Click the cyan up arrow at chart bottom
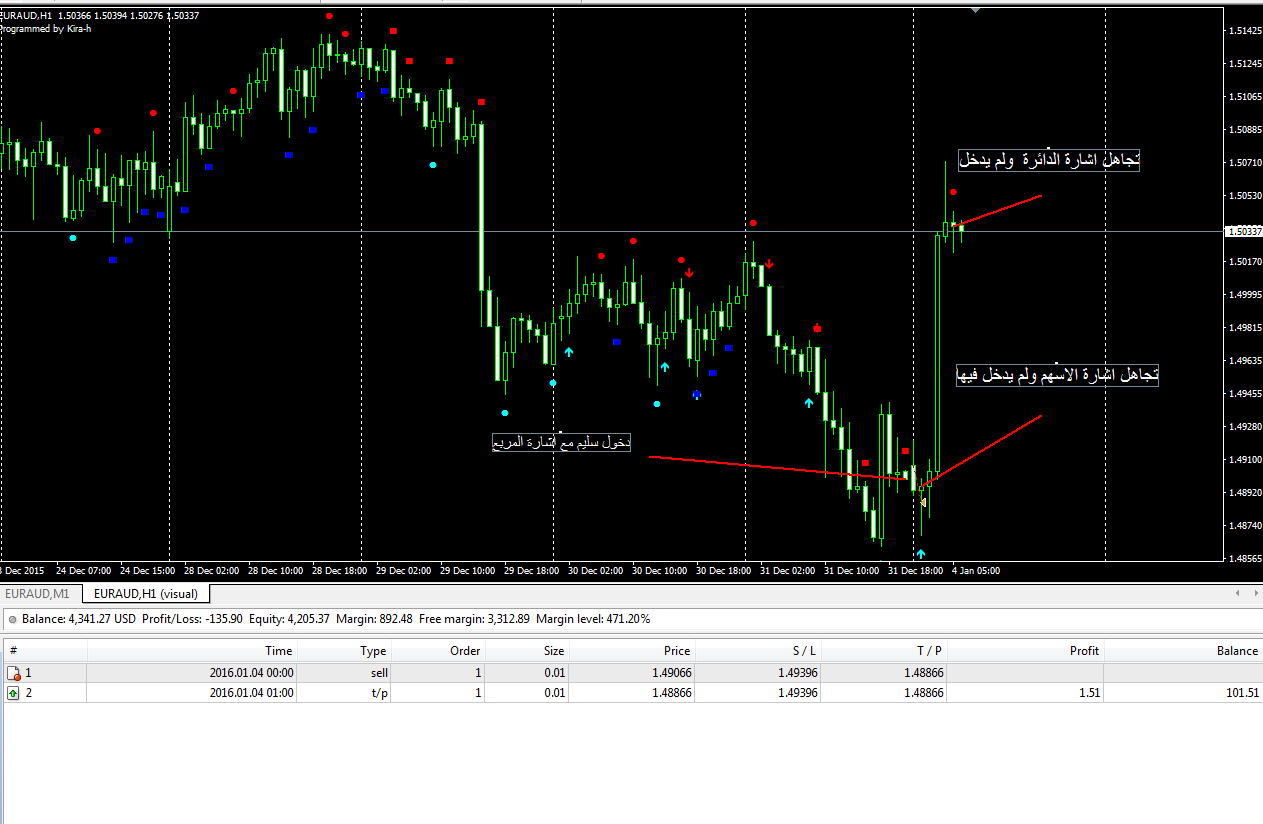1263x824 pixels. click(x=921, y=553)
